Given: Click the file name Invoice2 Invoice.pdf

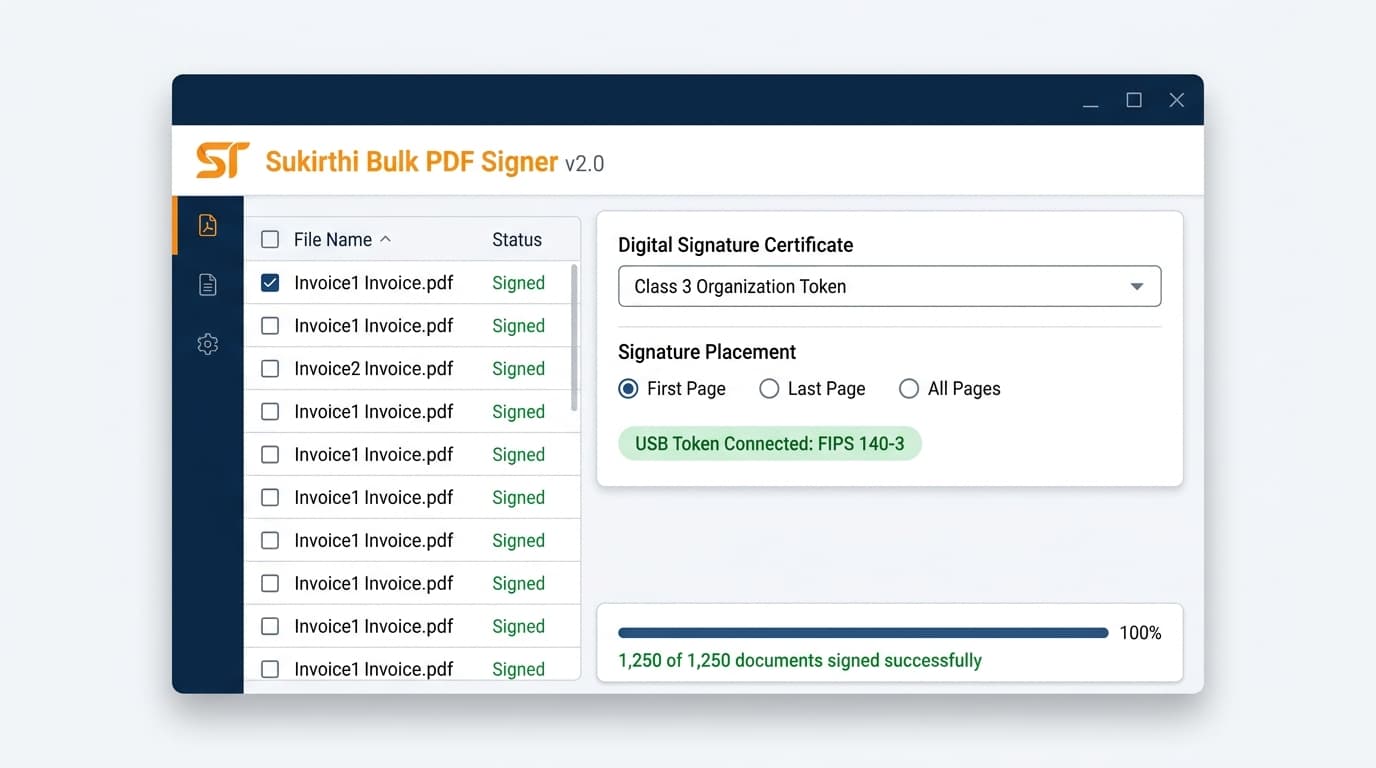Looking at the screenshot, I should pos(374,369).
